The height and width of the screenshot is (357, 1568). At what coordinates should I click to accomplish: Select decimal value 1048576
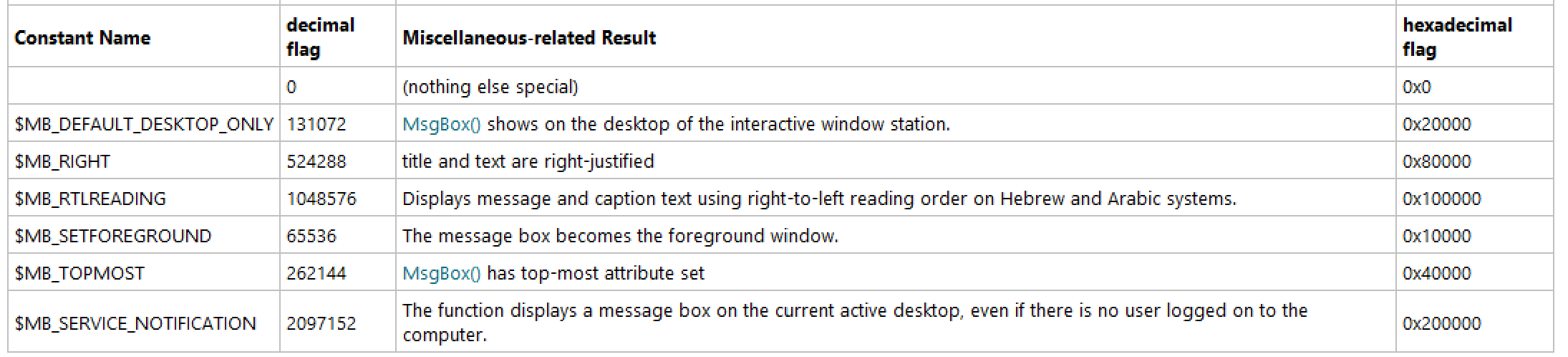pyautogui.click(x=321, y=199)
